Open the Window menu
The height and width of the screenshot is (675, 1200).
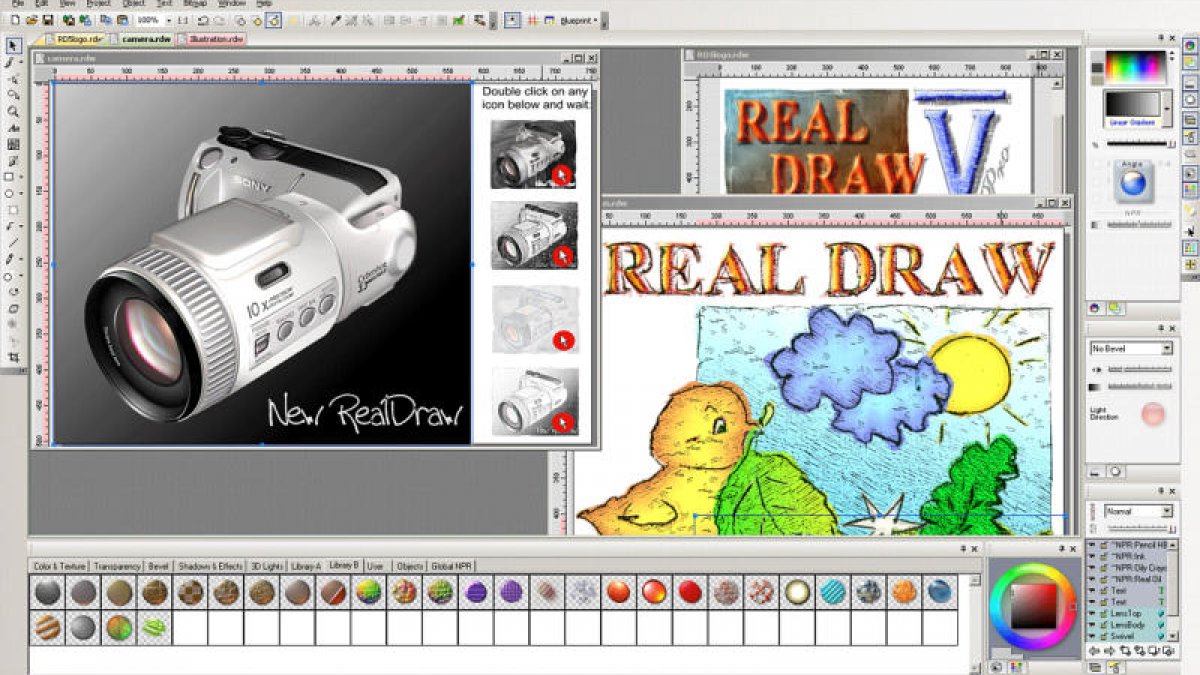tap(231, 4)
